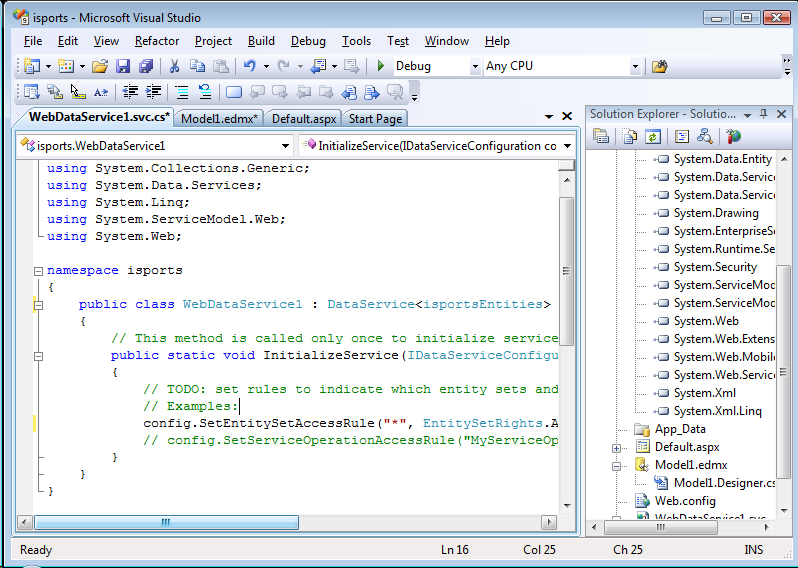Image resolution: width=798 pixels, height=568 pixels.
Task: Toggle auto-hide pin on Solution Explorer
Action: pyautogui.click(x=763, y=114)
